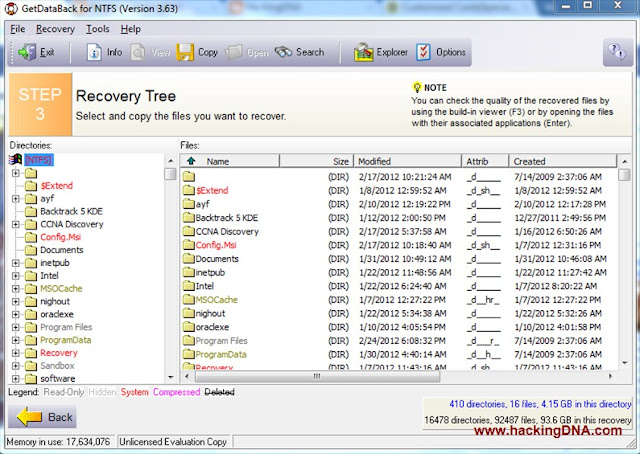This screenshot has height=454, width=640.
Task: Click 'Memory in use: 17,634,076' status text
Action: click(58, 442)
